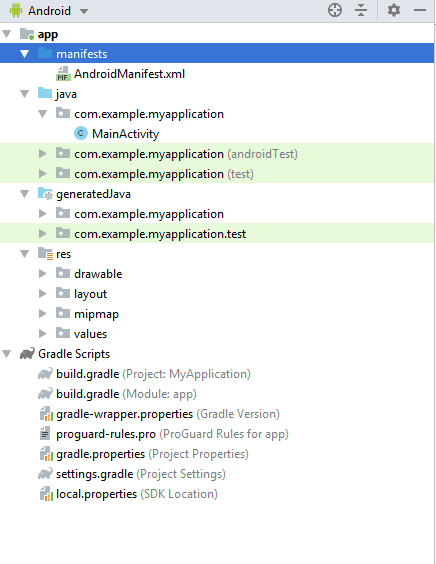Click the settings.gradle elephant icon
Screen dimensions: 436x564
coord(45,474)
